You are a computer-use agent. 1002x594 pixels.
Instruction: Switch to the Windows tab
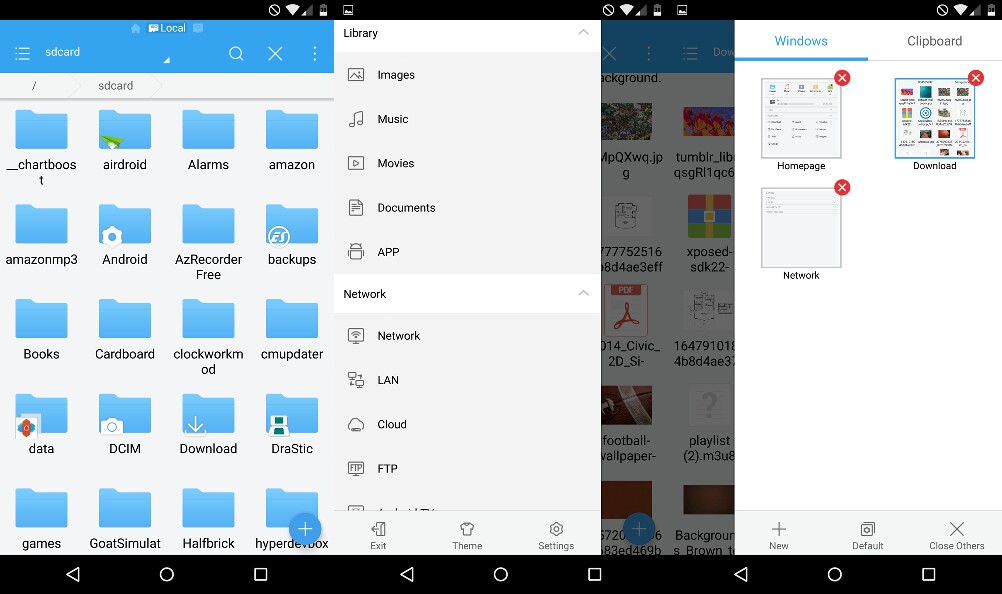801,41
